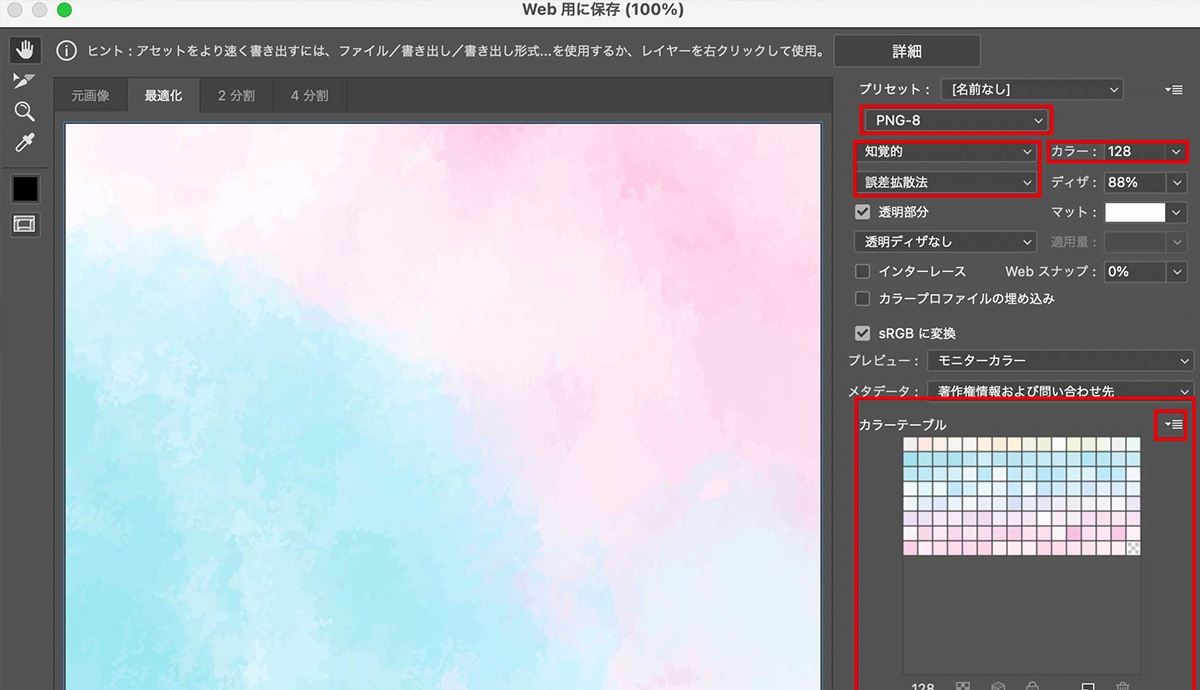Open the プリセット dropdown
Screen dimensions: 1200x690
click(1034, 90)
